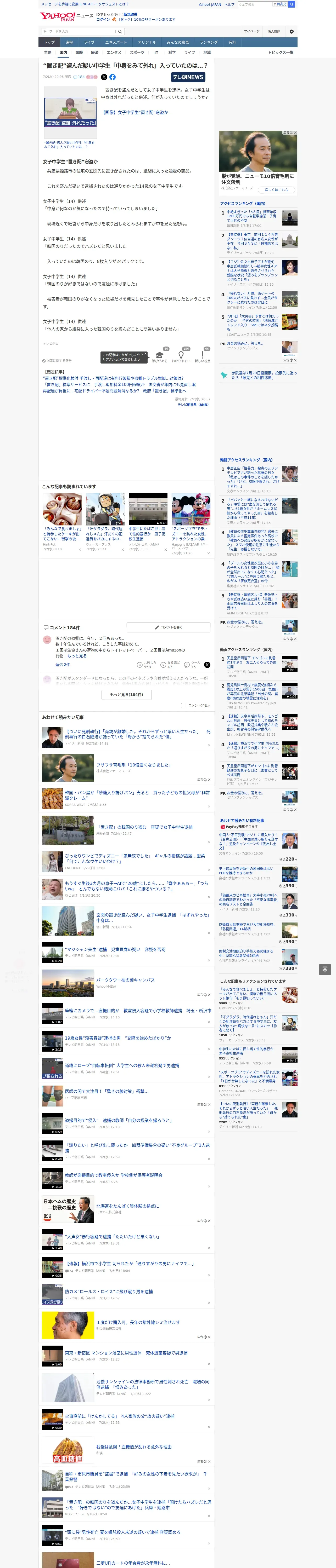Open the トピックス一覧 link
Screen dimensions: 336x1568
281,52
